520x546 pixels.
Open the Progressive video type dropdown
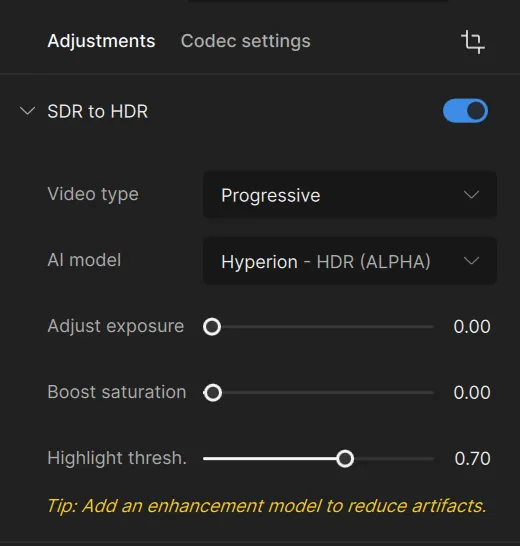tap(350, 195)
